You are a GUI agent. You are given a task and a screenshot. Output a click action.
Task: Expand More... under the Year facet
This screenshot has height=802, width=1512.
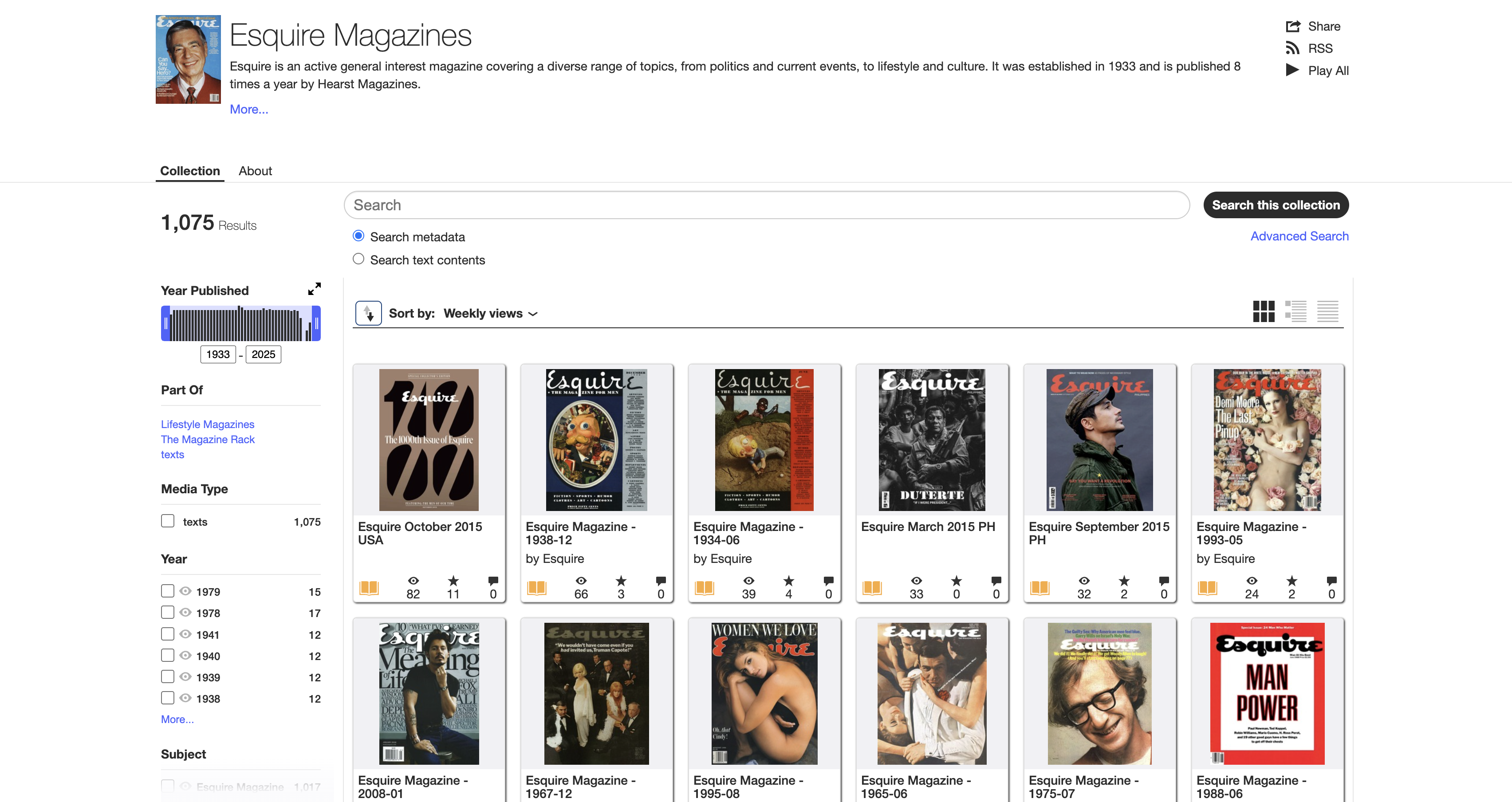pos(177,719)
